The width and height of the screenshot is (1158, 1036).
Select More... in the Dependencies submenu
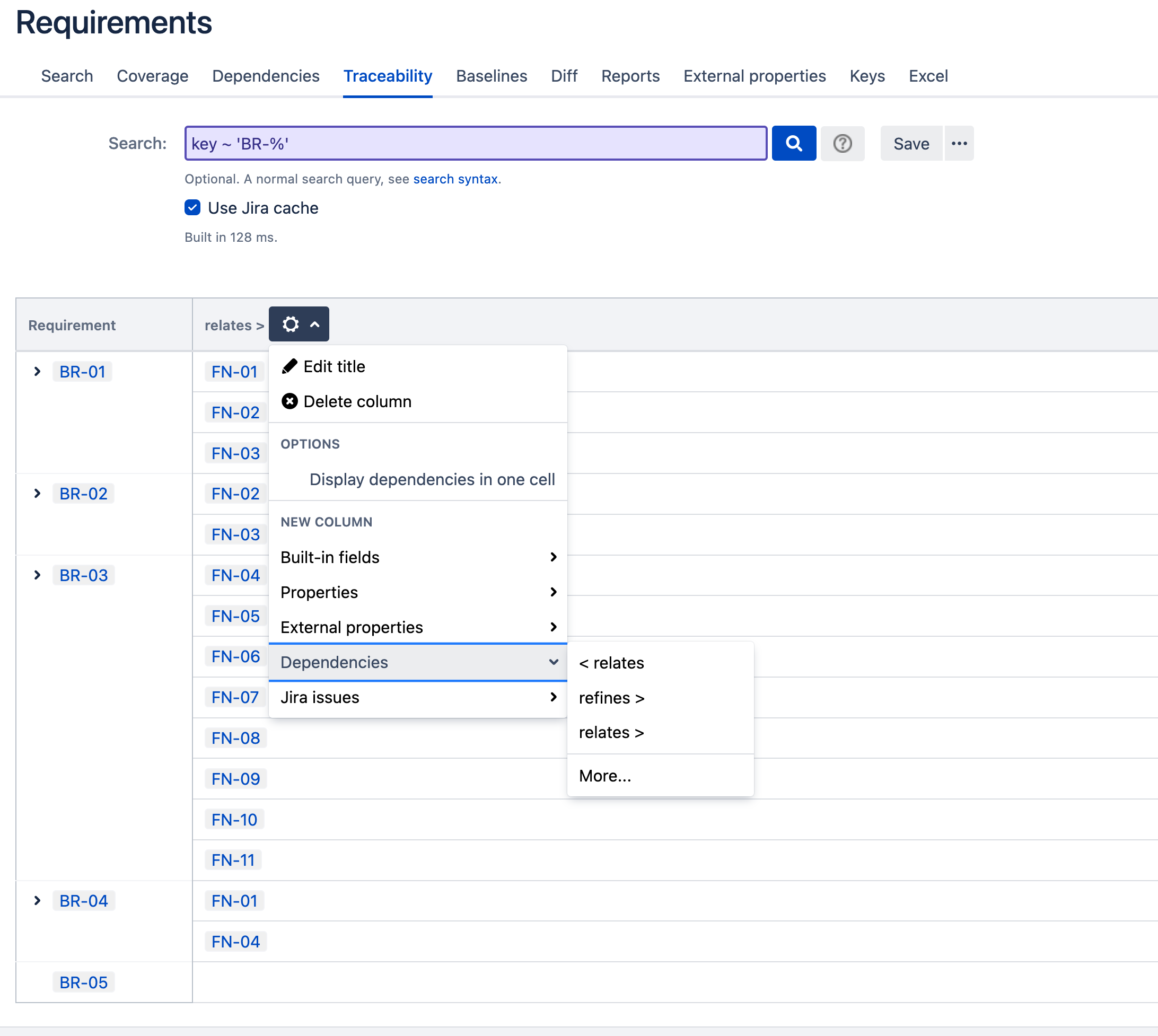coord(604,775)
